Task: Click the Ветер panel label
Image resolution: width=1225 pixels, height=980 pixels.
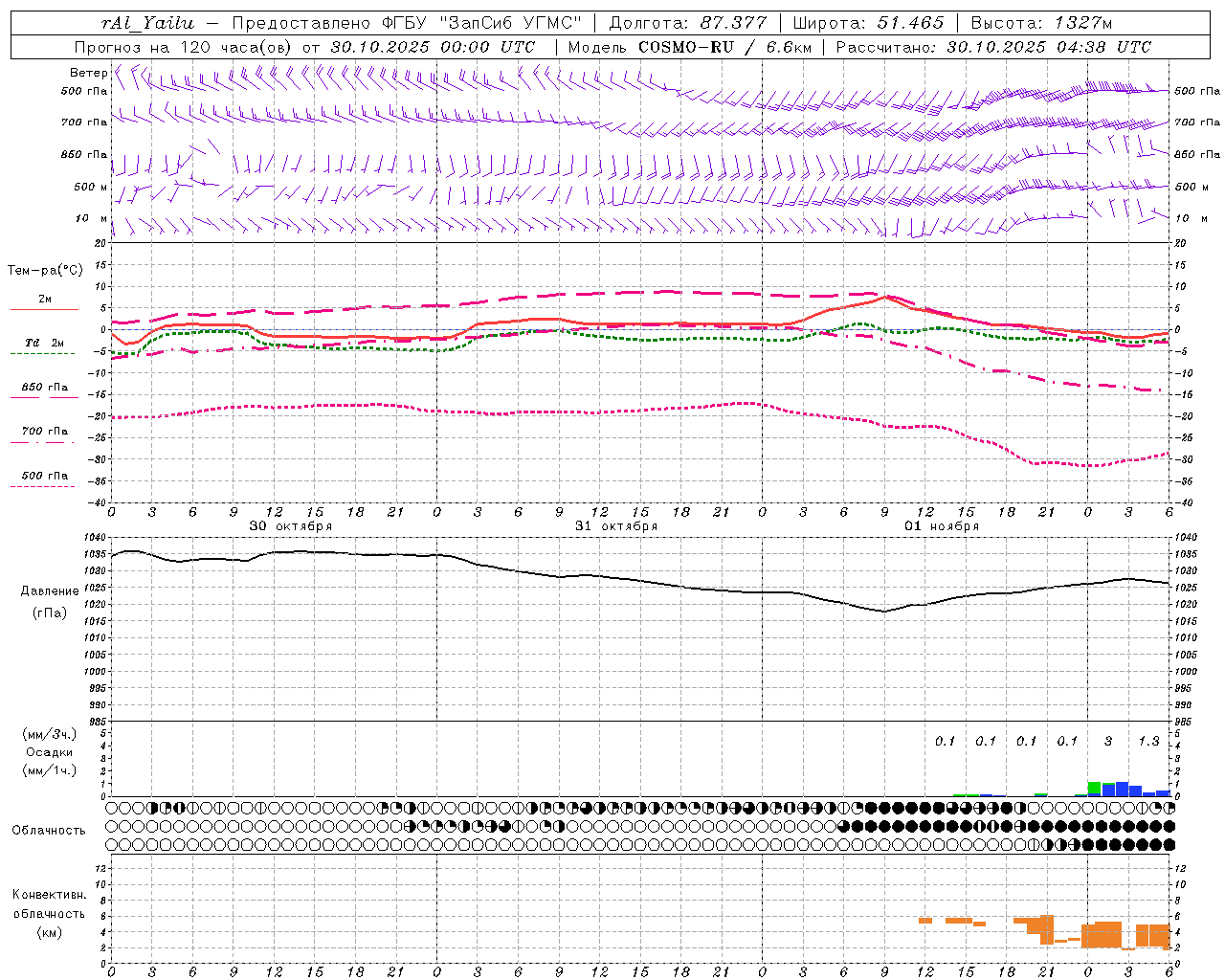Action: (x=88, y=73)
